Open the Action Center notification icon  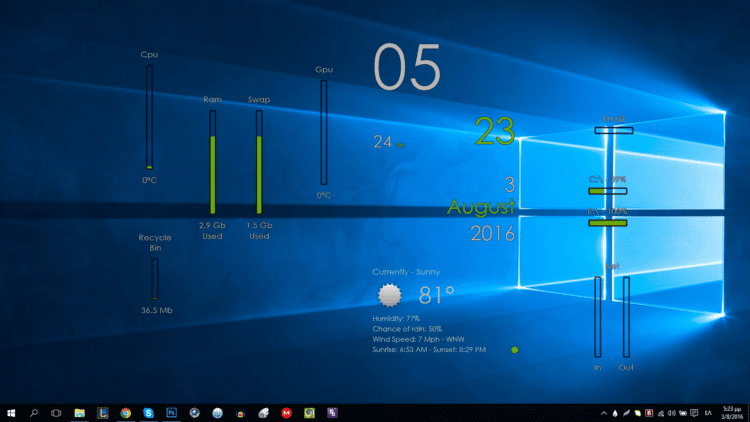pos(694,413)
